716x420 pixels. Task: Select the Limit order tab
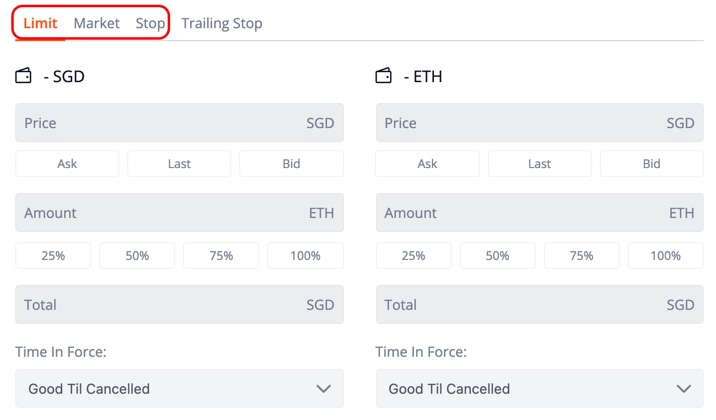[40, 23]
